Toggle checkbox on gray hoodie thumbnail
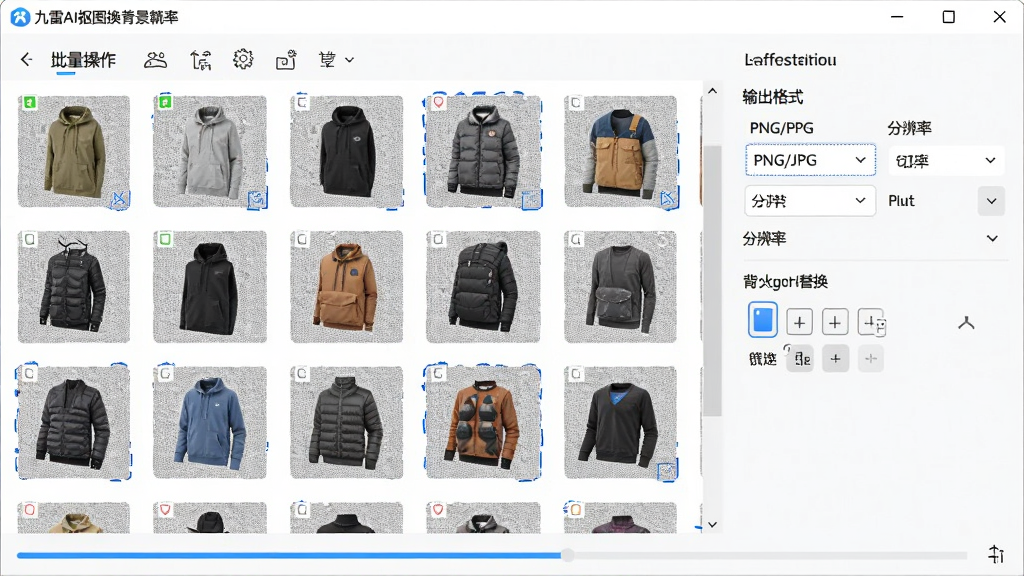This screenshot has width=1024, height=576. [165, 103]
